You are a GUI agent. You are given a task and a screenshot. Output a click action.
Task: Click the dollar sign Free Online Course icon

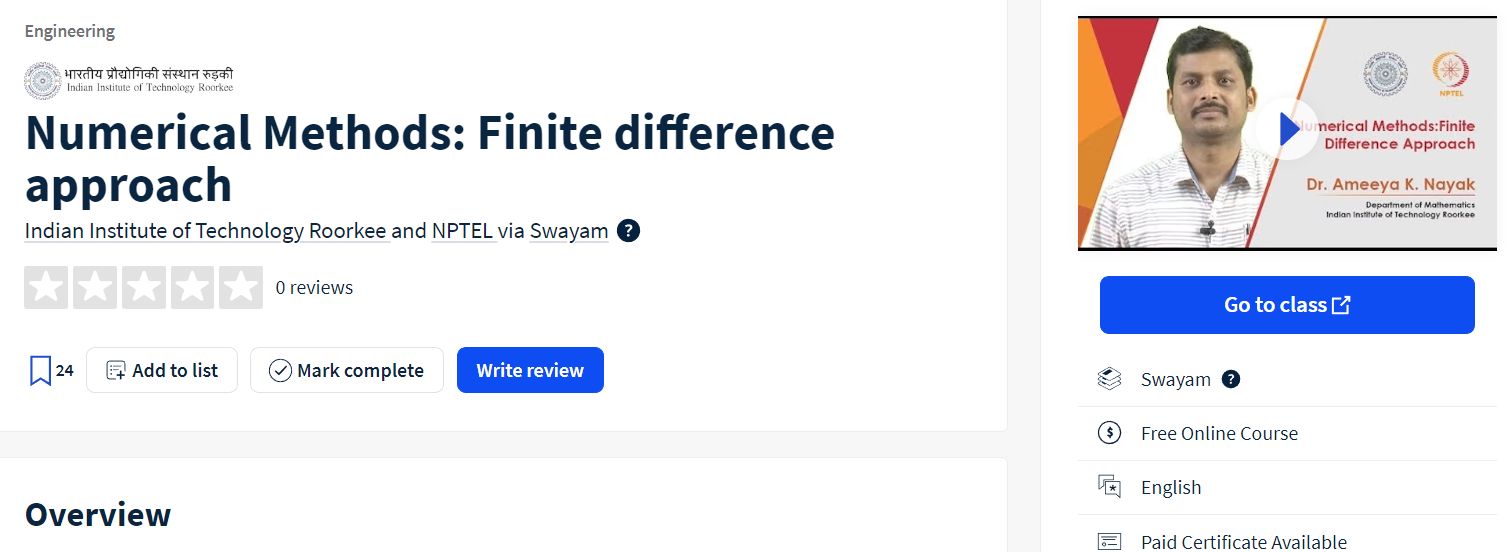tap(1109, 433)
